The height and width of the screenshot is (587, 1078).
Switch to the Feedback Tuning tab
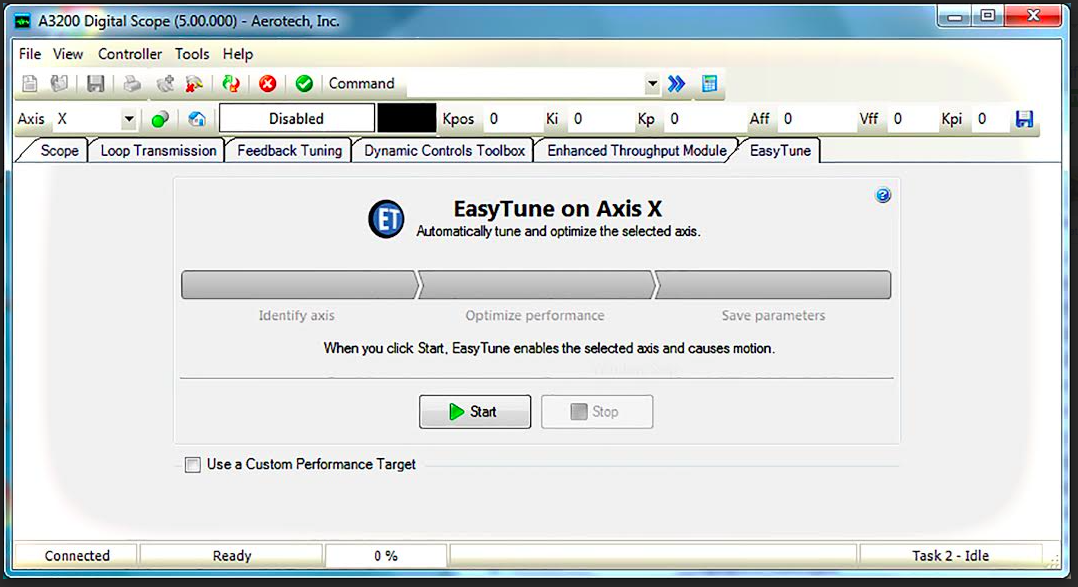[x=289, y=151]
